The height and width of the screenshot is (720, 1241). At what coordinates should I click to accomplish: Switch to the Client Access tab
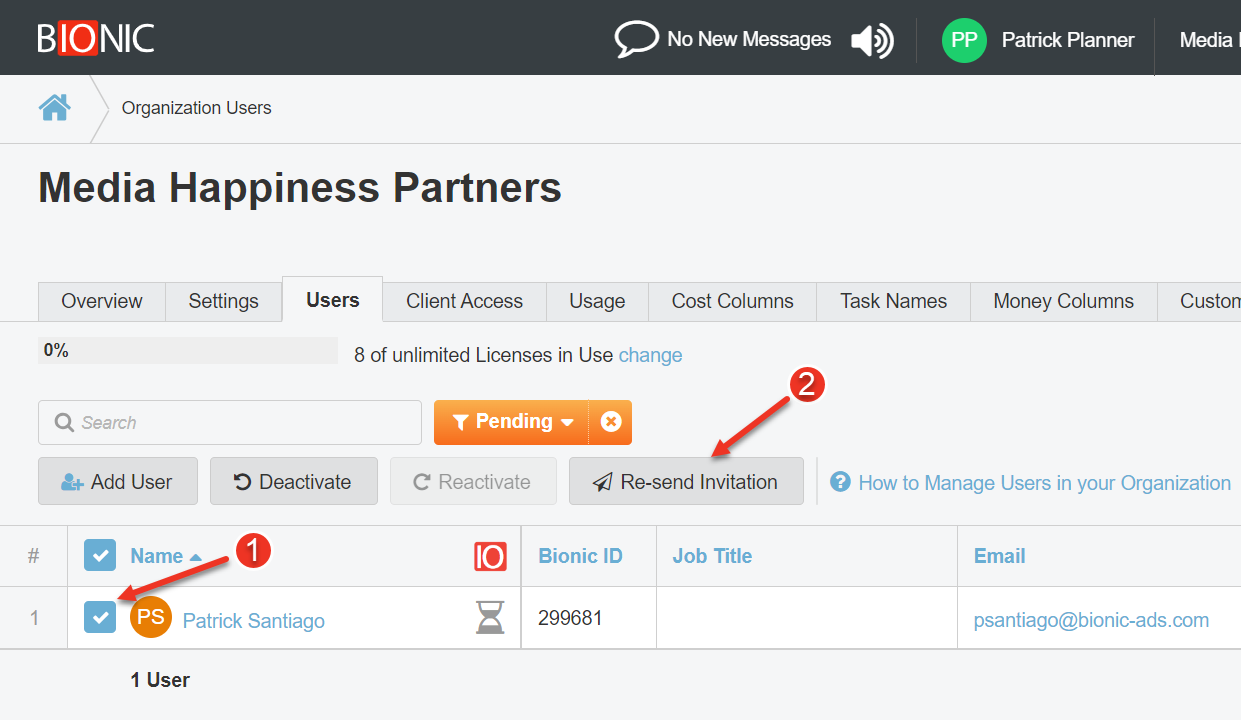click(x=463, y=301)
